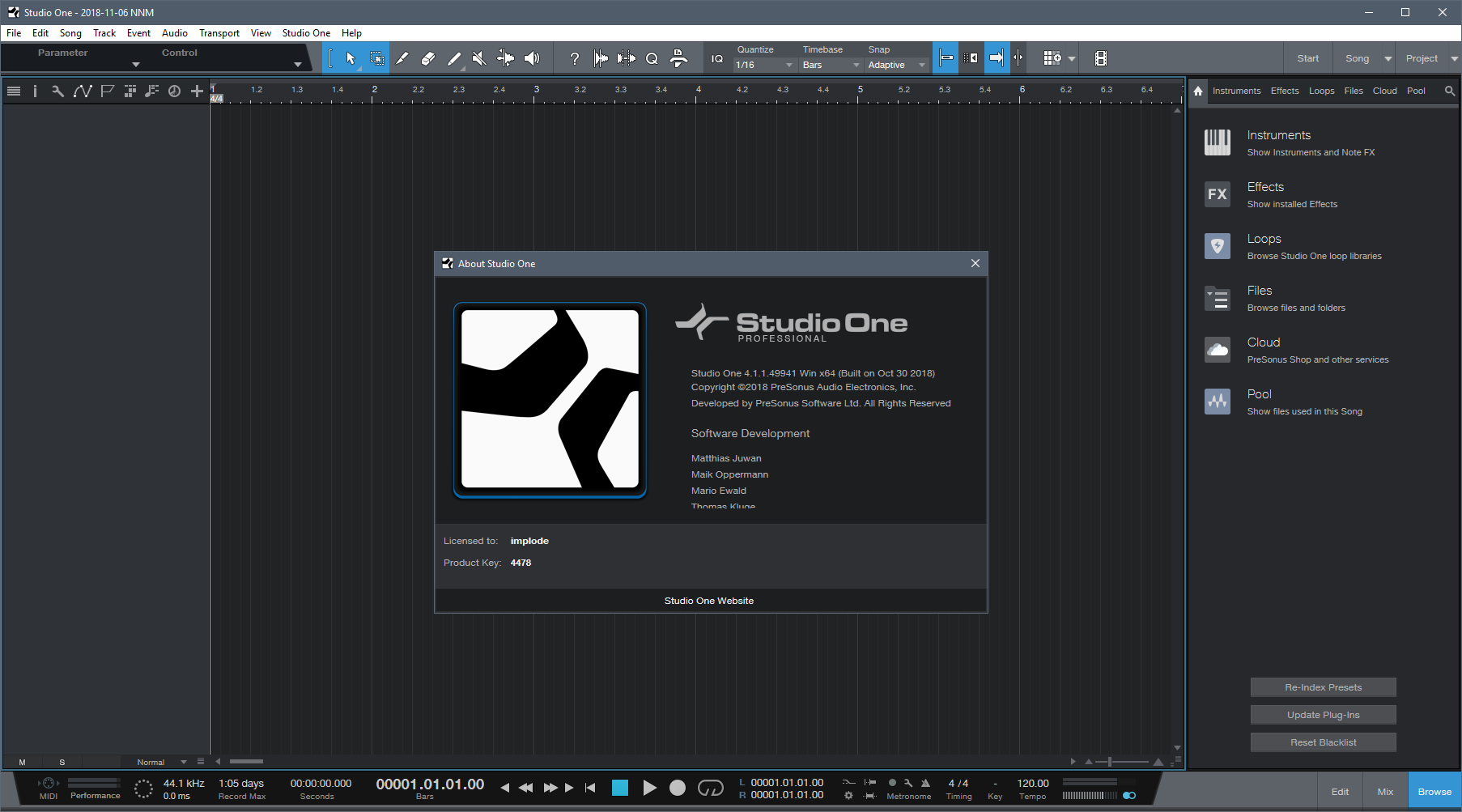
Task: Select the Listen speaker tool
Action: point(532,58)
